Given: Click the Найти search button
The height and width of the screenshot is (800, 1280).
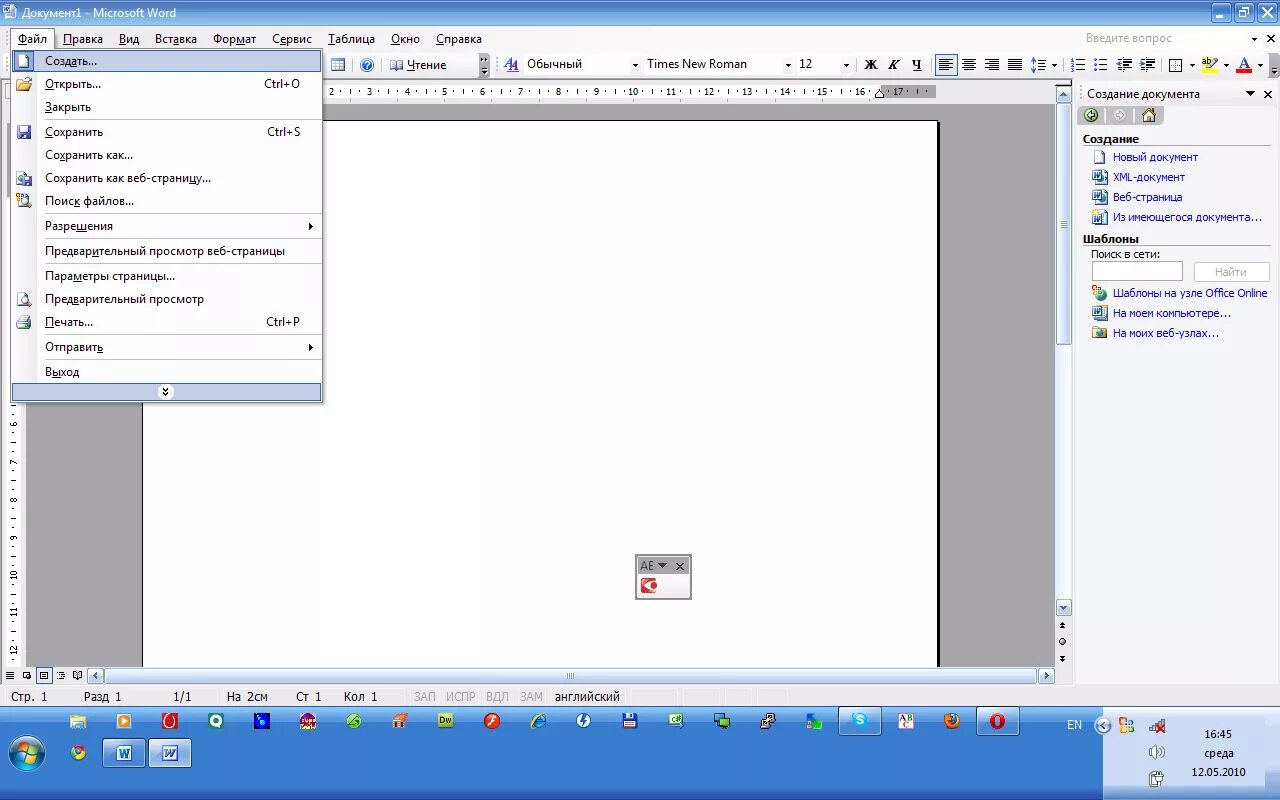Looking at the screenshot, I should [x=1230, y=272].
